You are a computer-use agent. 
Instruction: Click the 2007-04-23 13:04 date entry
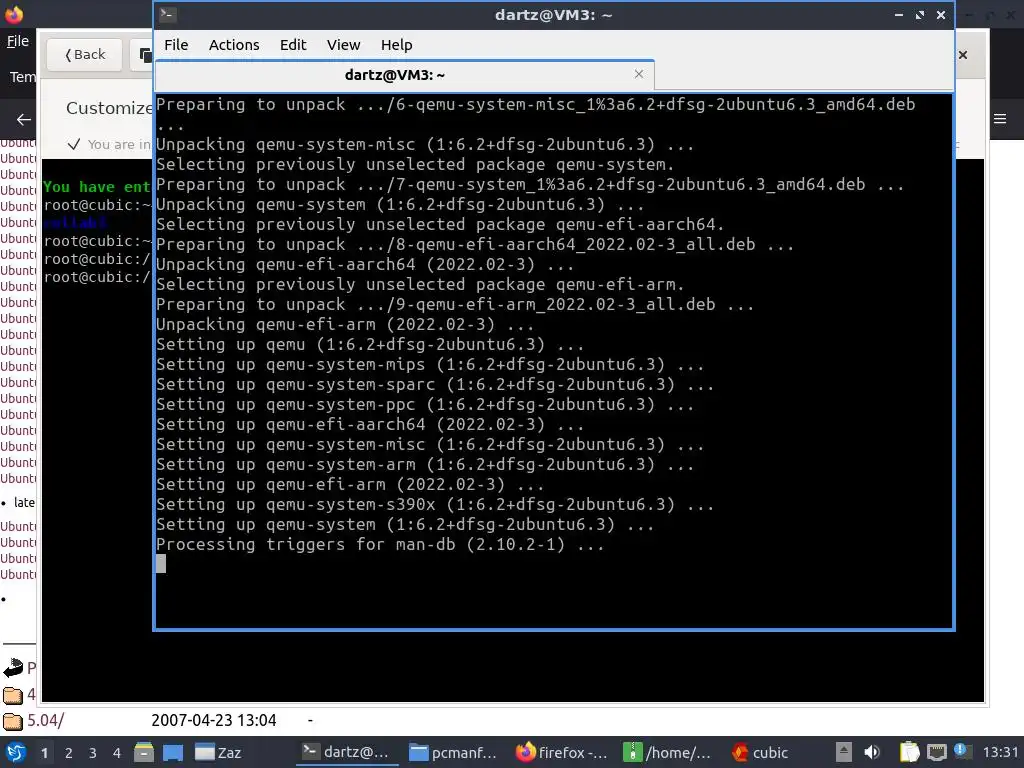(x=214, y=720)
